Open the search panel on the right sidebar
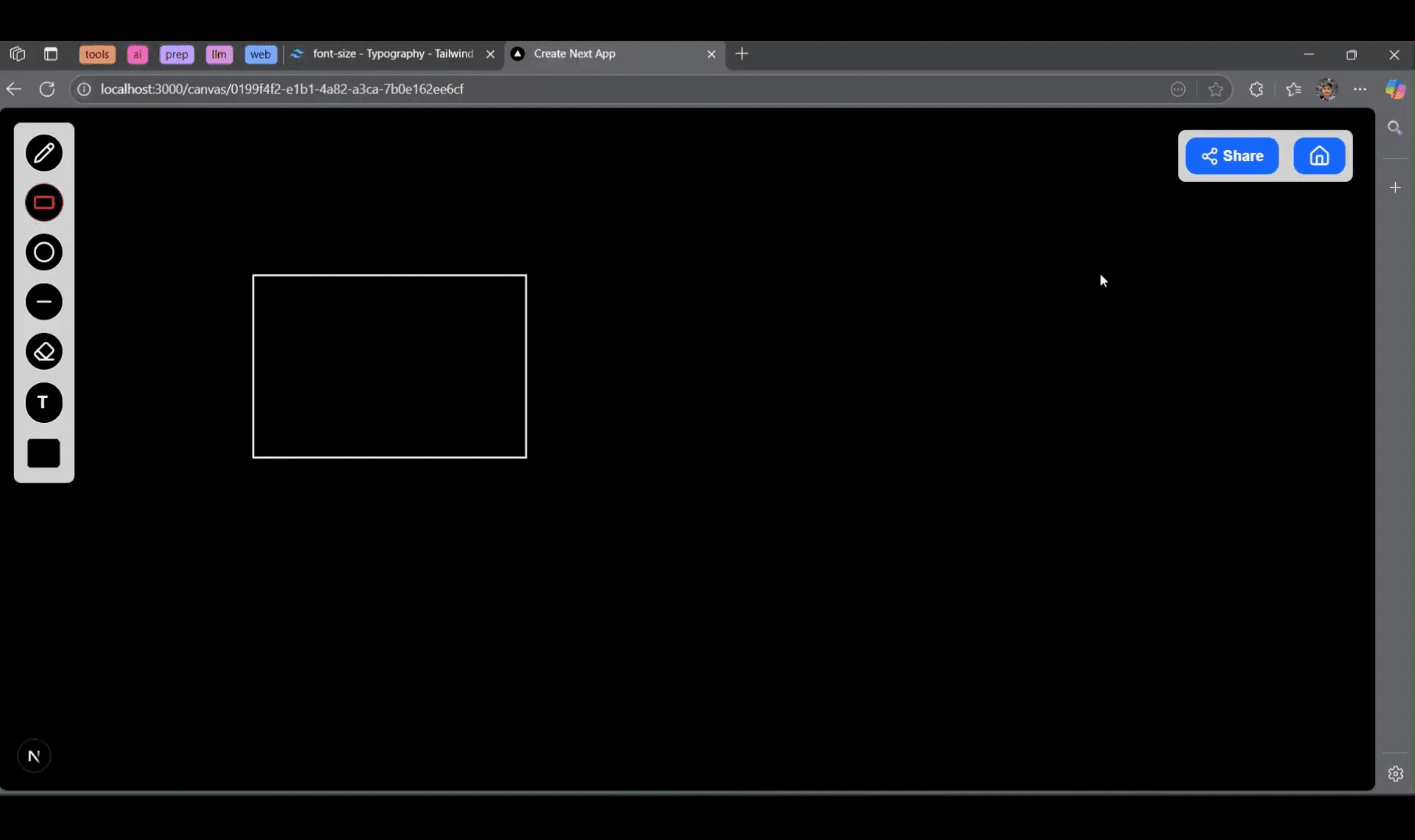The image size is (1415, 840). [x=1394, y=127]
